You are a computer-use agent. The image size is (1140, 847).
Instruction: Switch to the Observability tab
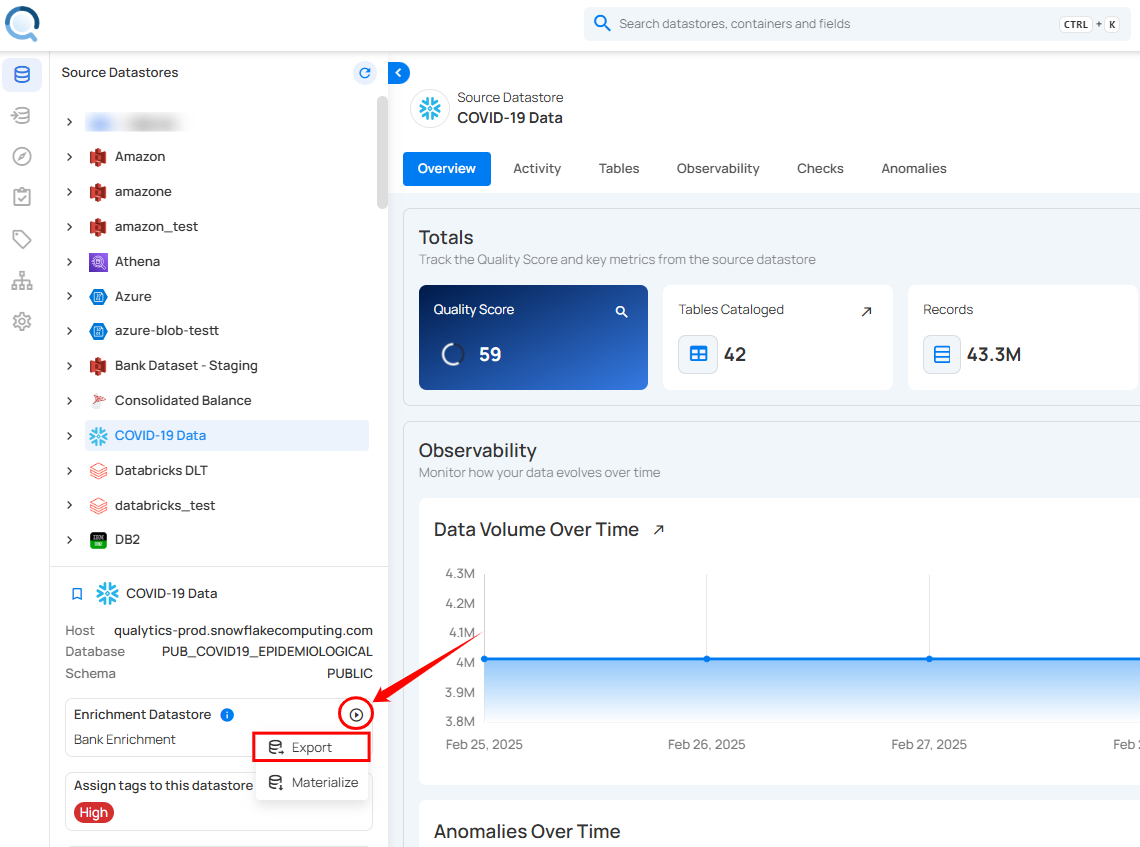point(718,169)
